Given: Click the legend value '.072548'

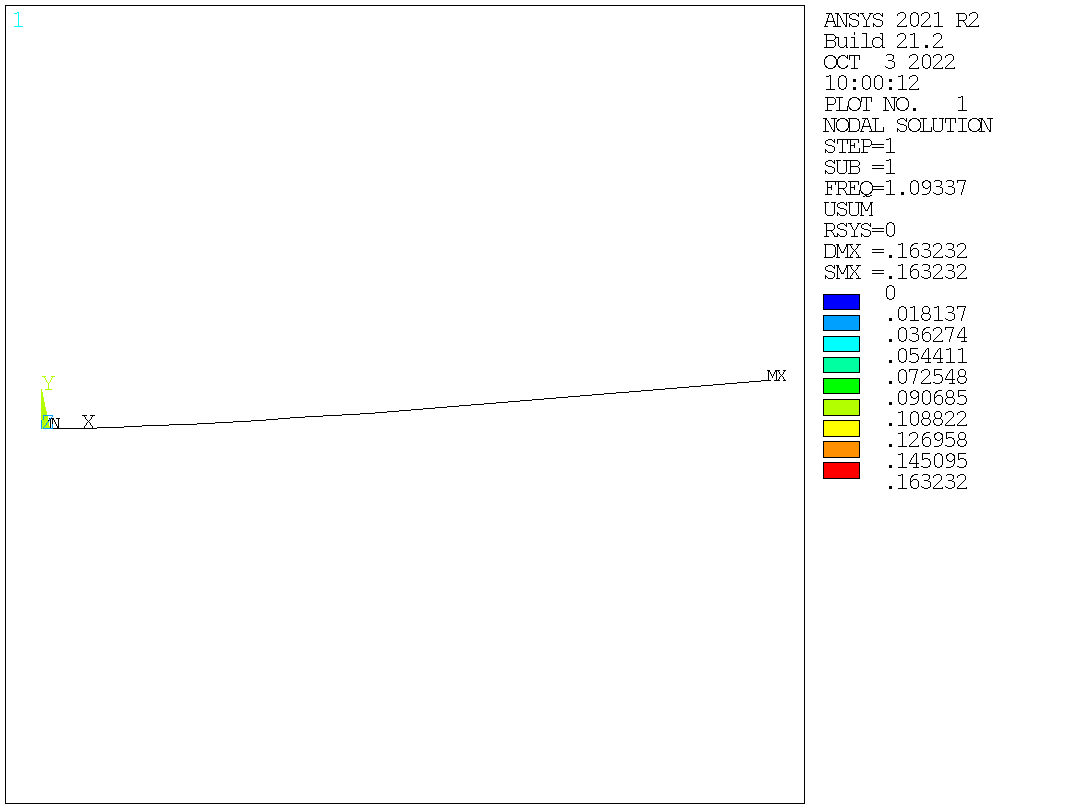Looking at the screenshot, I should pyautogui.click(x=927, y=377).
